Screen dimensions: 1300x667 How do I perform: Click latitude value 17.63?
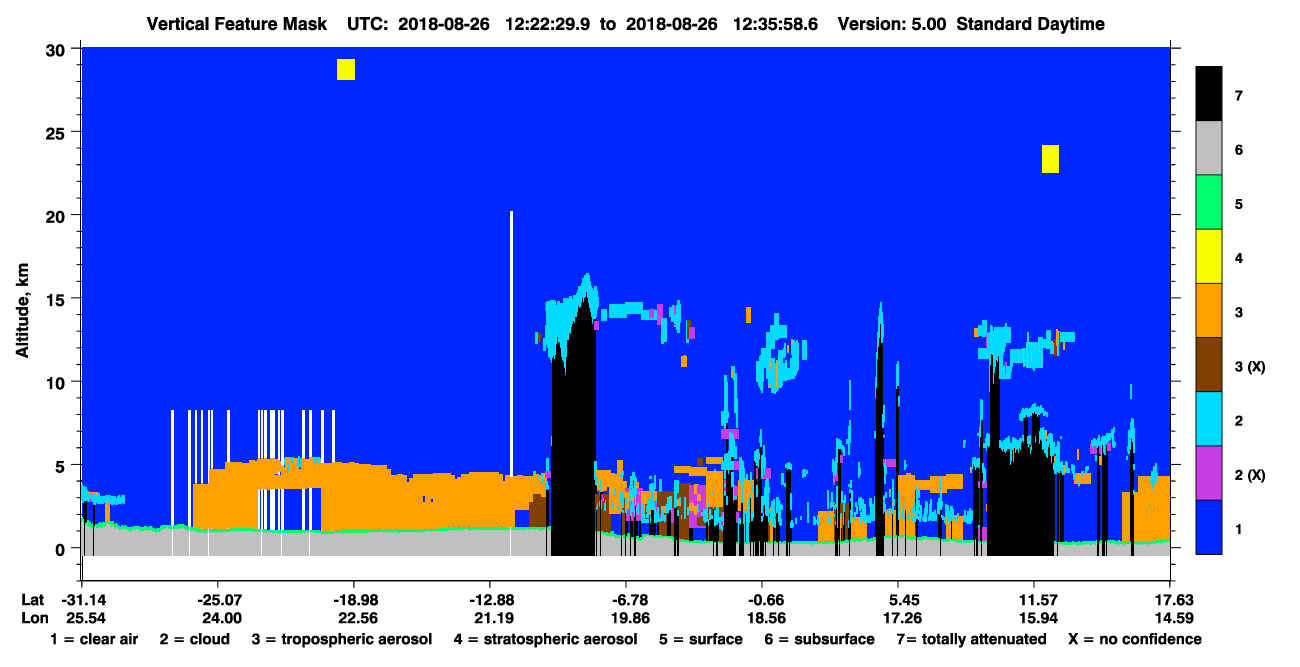click(x=1171, y=599)
